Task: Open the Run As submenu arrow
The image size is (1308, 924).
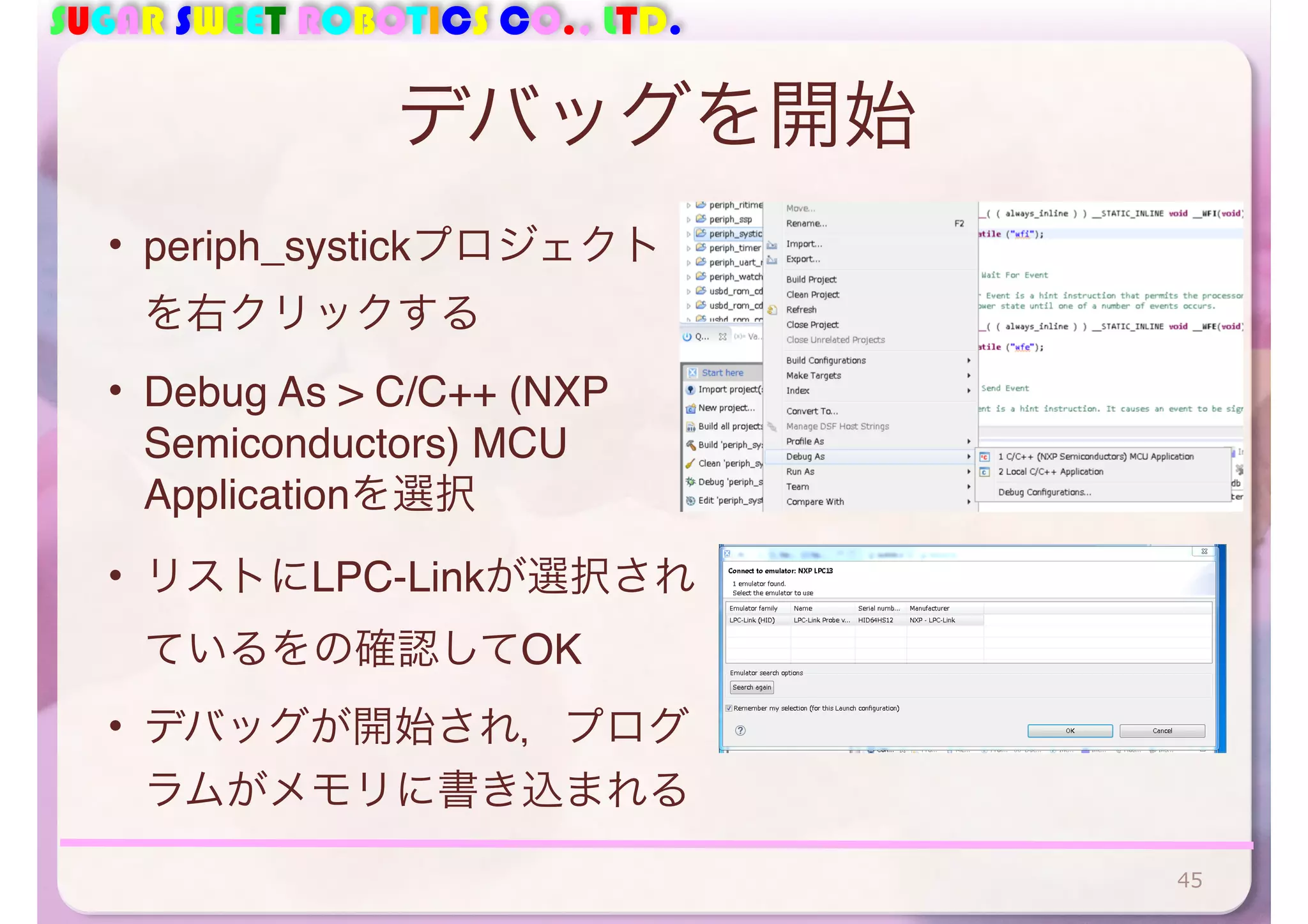Action: point(969,472)
